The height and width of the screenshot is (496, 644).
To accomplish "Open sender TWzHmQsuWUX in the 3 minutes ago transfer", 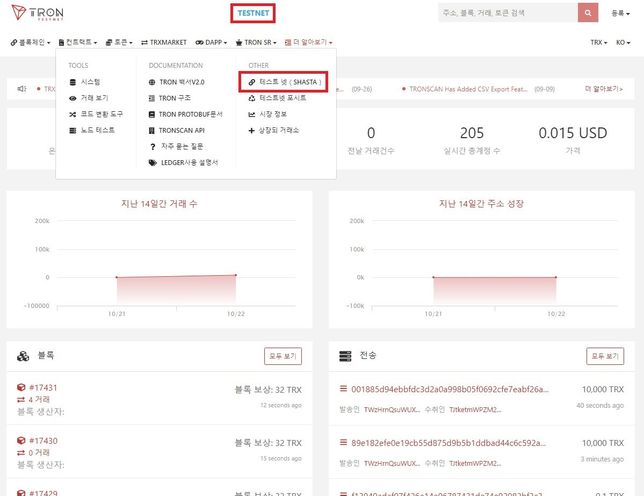I will click(x=392, y=463).
